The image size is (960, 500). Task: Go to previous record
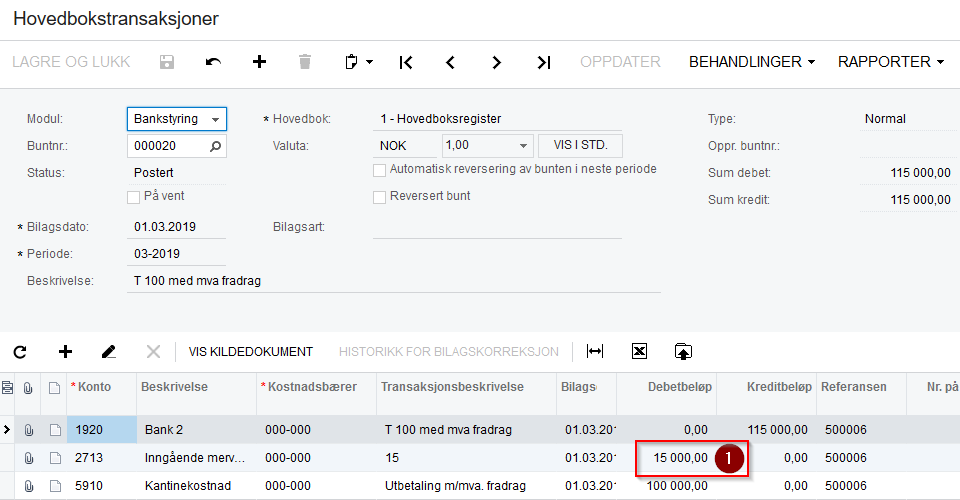click(451, 62)
